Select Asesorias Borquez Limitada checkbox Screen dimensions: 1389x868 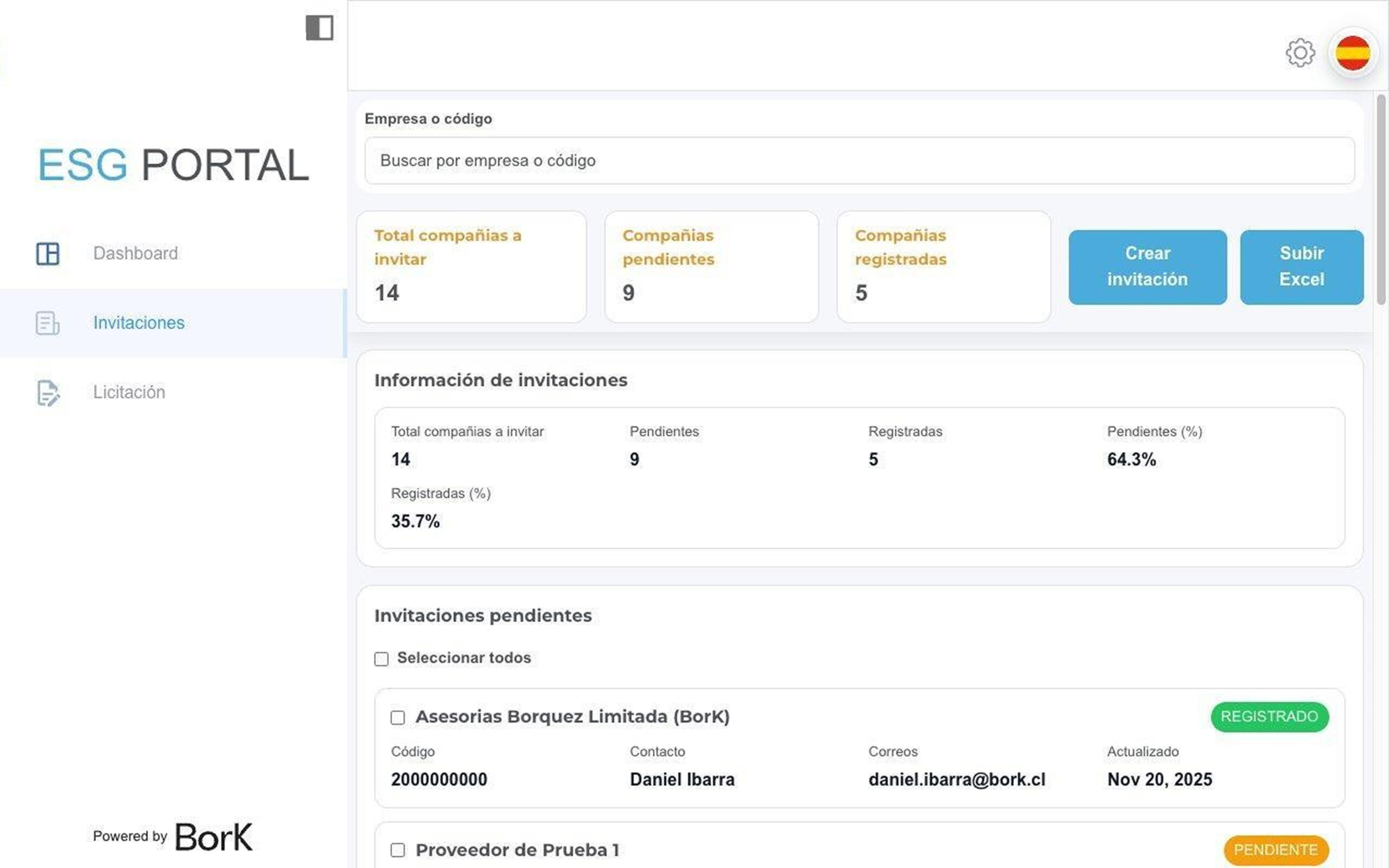[x=397, y=718]
